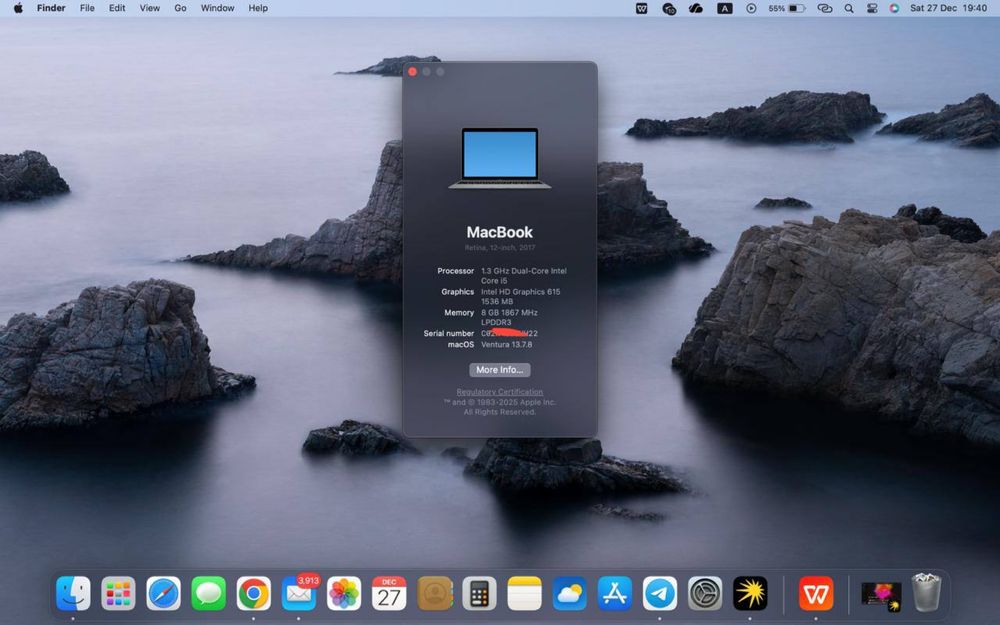Open the View menu
This screenshot has height=625, width=1000.
pyautogui.click(x=150, y=8)
